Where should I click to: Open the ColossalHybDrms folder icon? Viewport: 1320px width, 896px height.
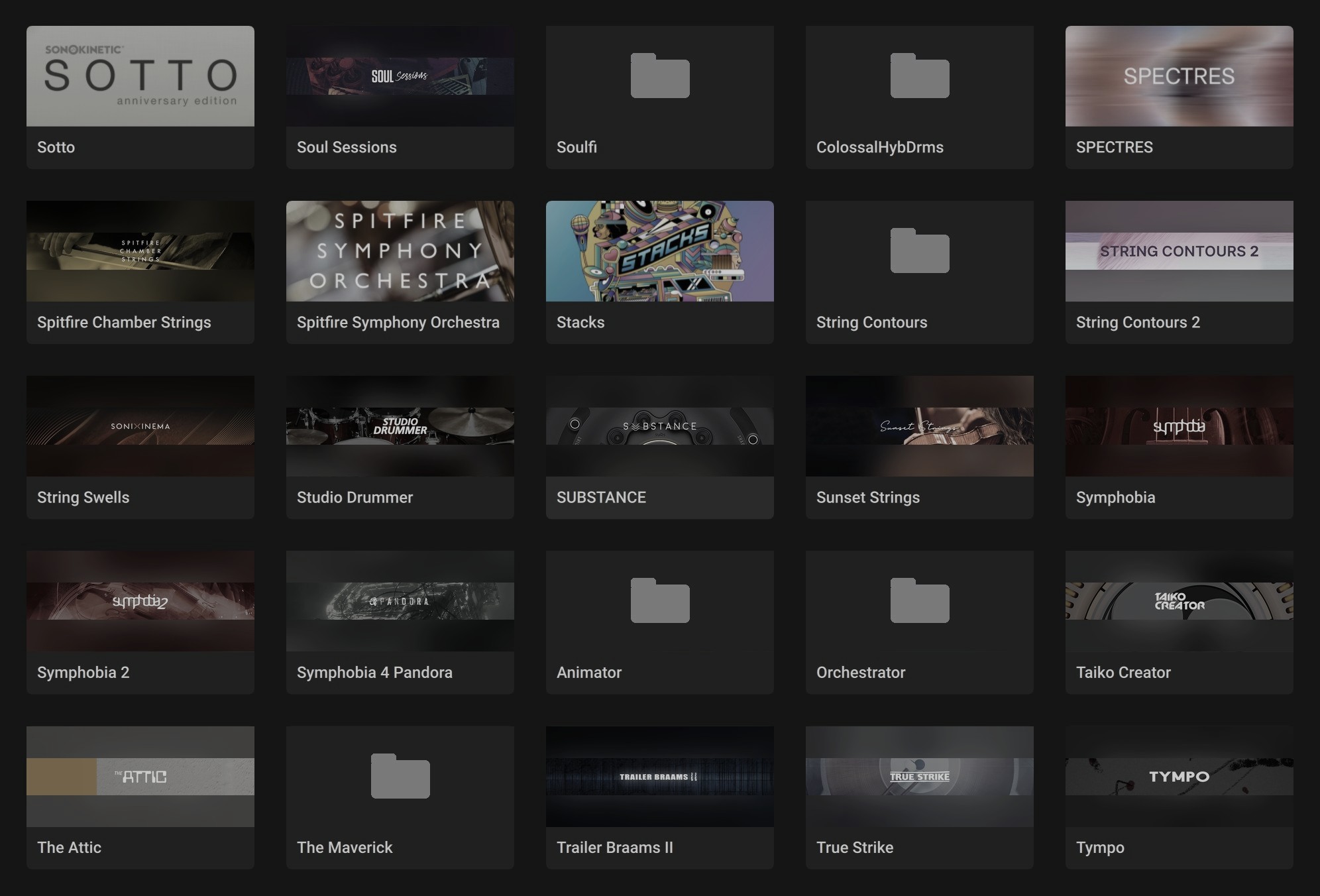920,76
